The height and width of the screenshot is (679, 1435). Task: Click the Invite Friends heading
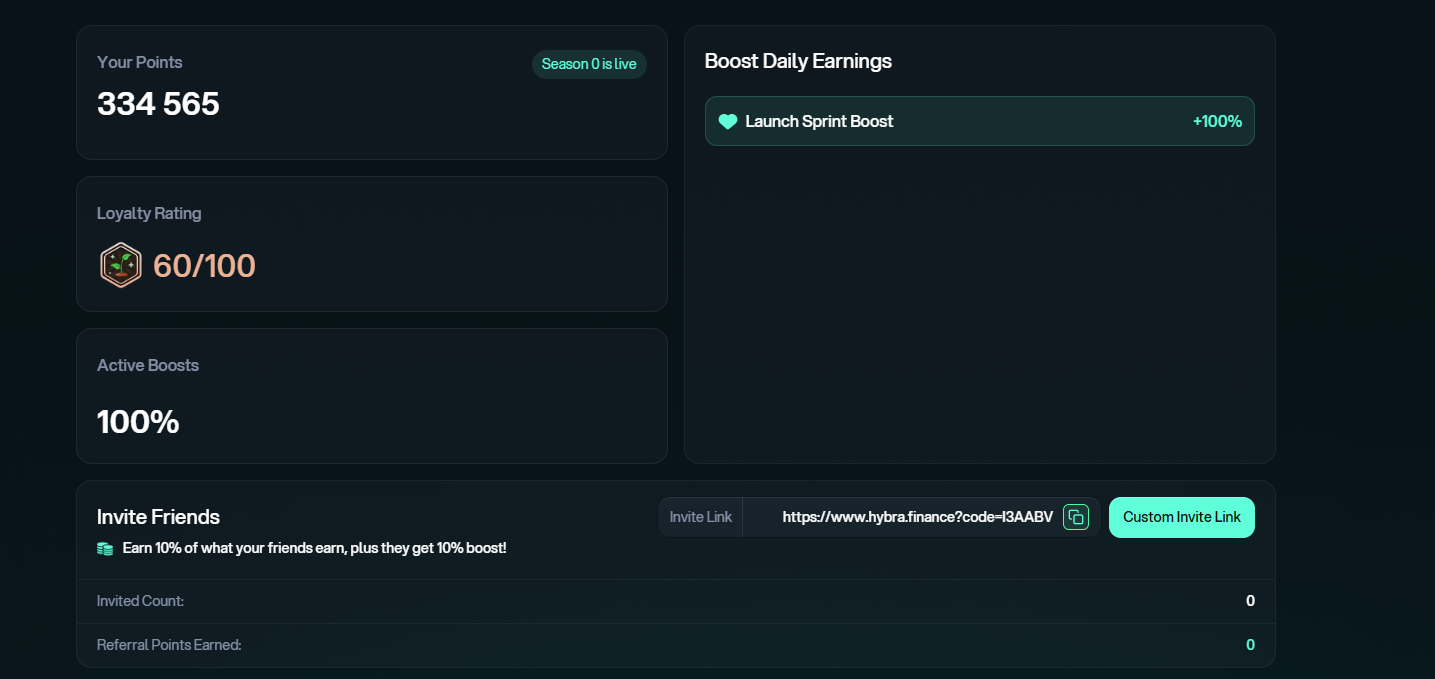pos(158,517)
